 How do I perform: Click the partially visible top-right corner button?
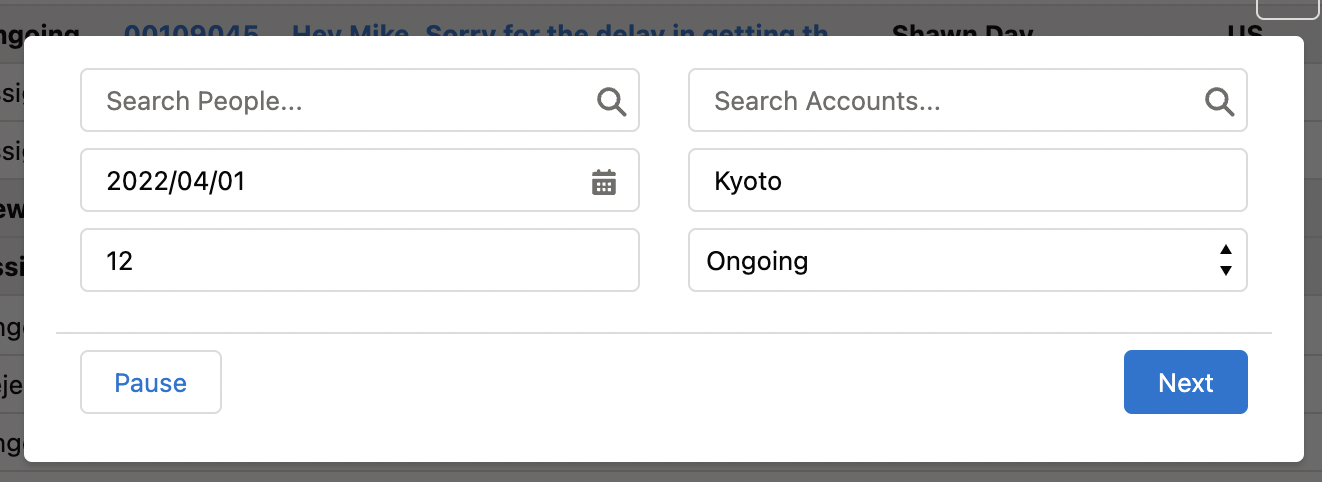pos(1287,9)
